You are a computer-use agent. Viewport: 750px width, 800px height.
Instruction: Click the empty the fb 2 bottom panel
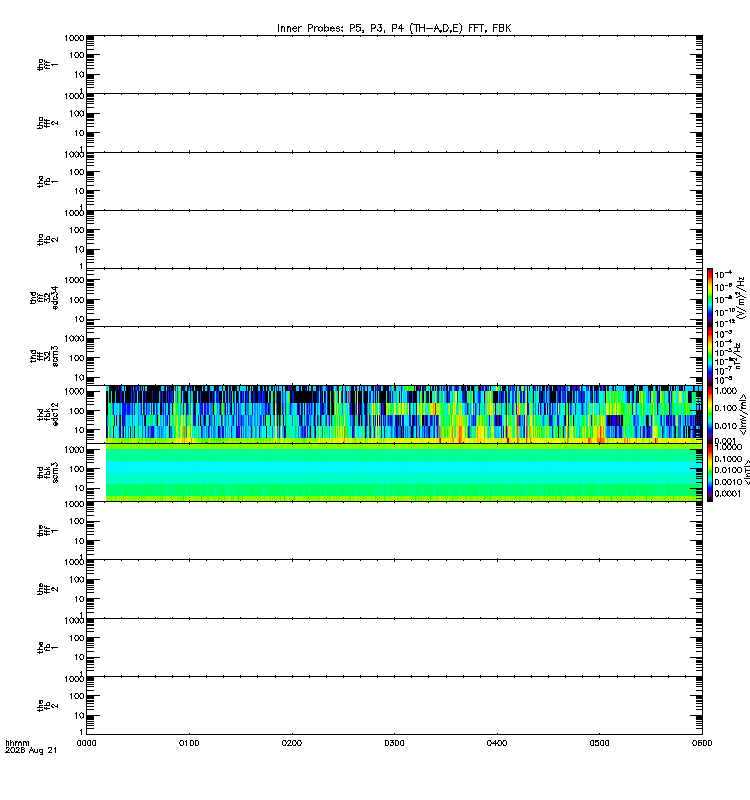(394, 706)
